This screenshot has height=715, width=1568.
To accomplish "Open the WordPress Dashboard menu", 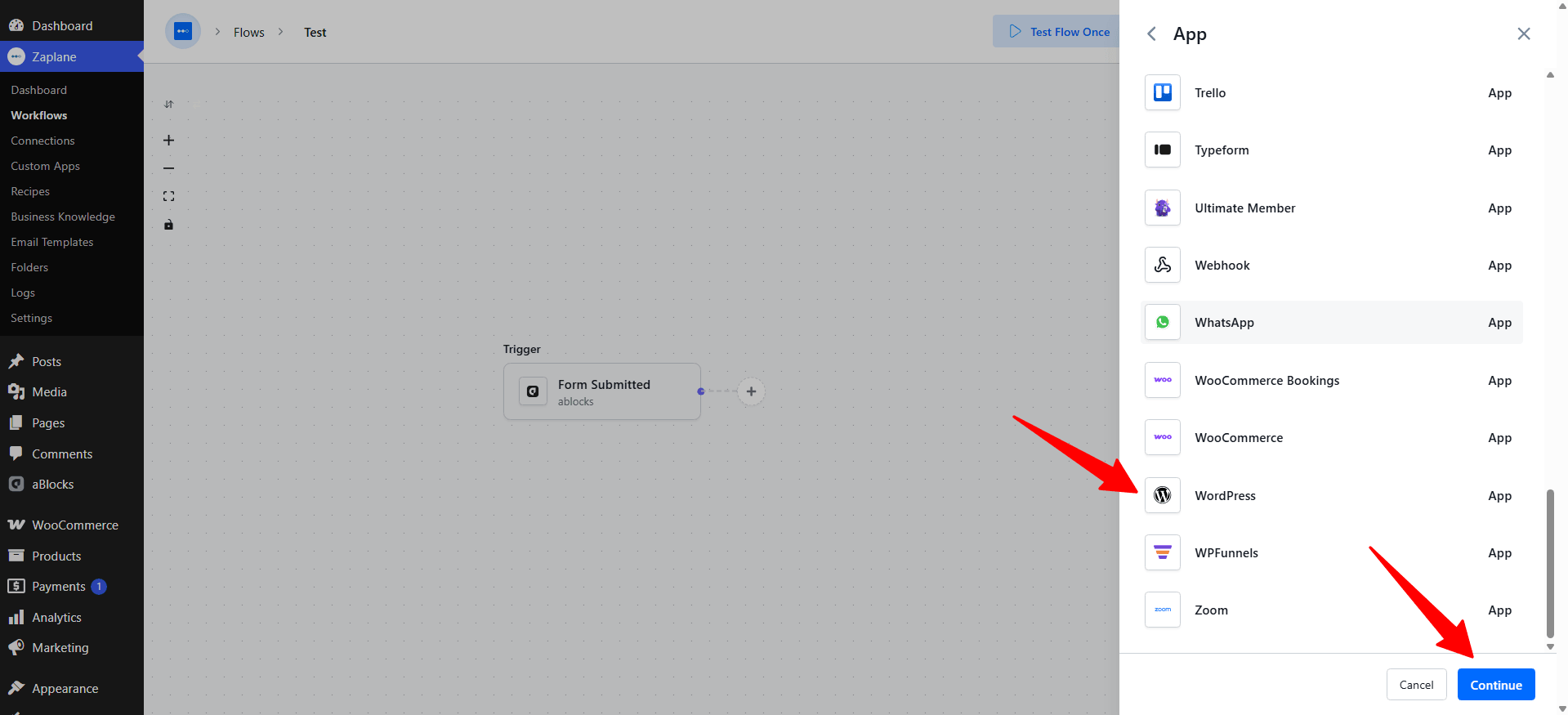I will (x=72, y=25).
